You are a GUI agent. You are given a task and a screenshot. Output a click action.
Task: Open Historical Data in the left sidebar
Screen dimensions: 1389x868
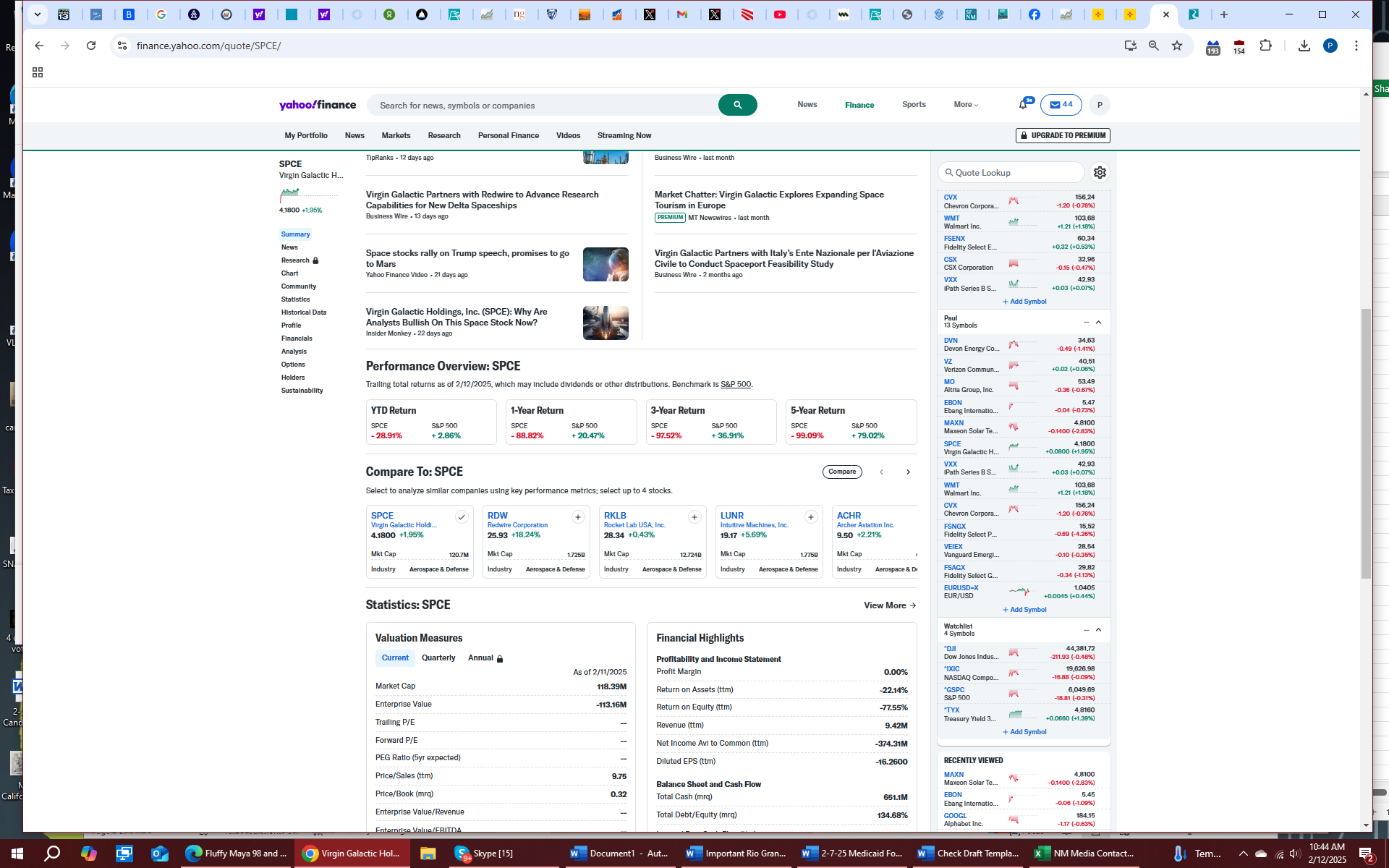coord(304,312)
